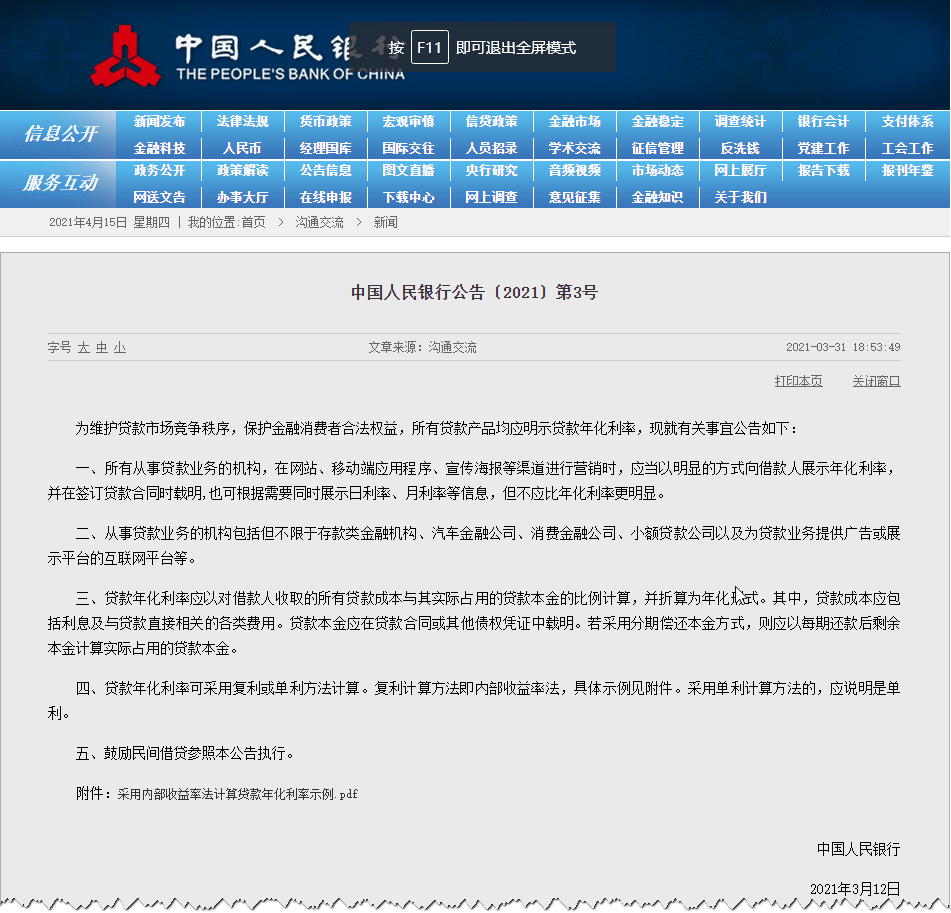
Task: Select 金融科技 menu item
Action: pos(160,148)
